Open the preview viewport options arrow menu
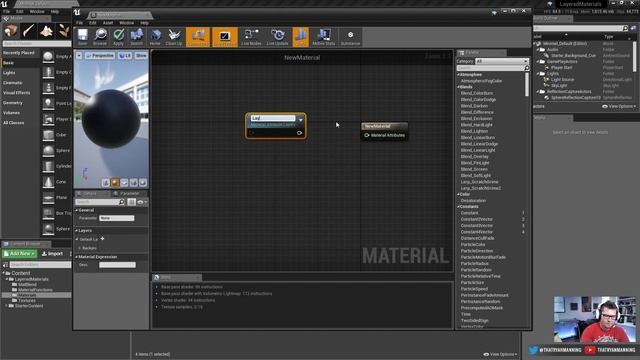The height and width of the screenshot is (360, 640). click(x=79, y=56)
